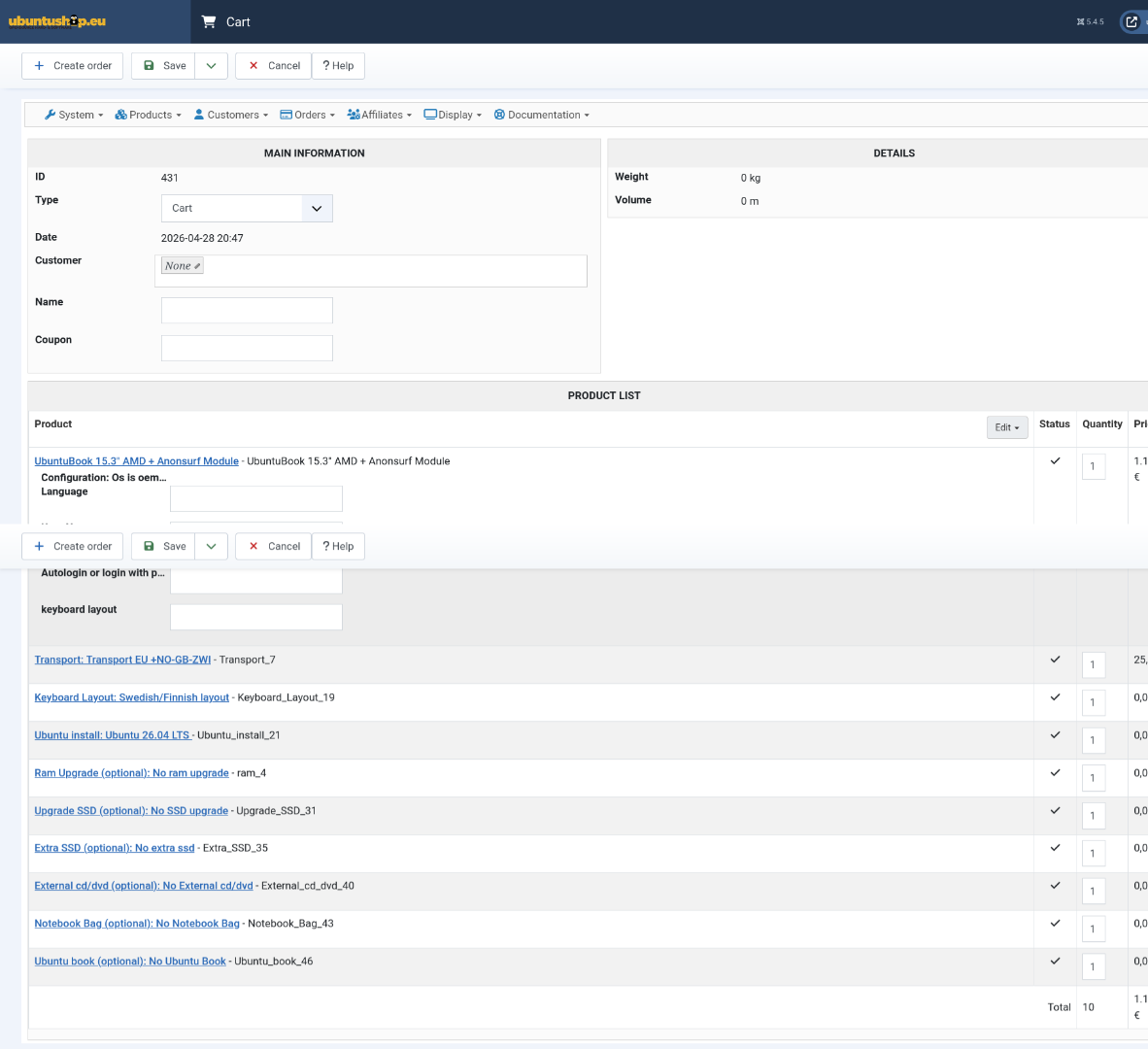Click Help button in top toolbar
Viewport: 1148px width, 1049px height.
338,66
